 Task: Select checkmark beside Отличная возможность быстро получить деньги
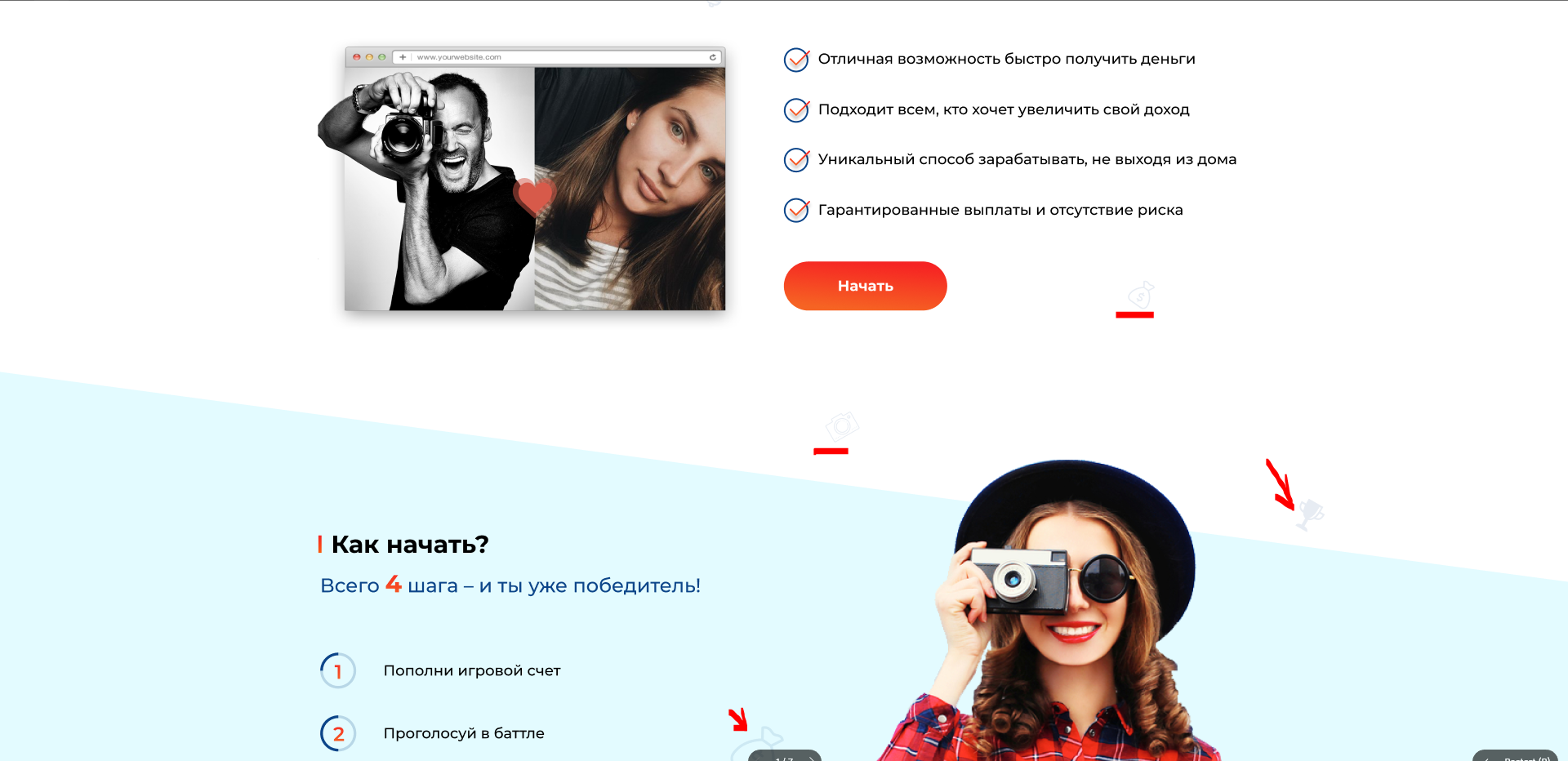tap(796, 60)
